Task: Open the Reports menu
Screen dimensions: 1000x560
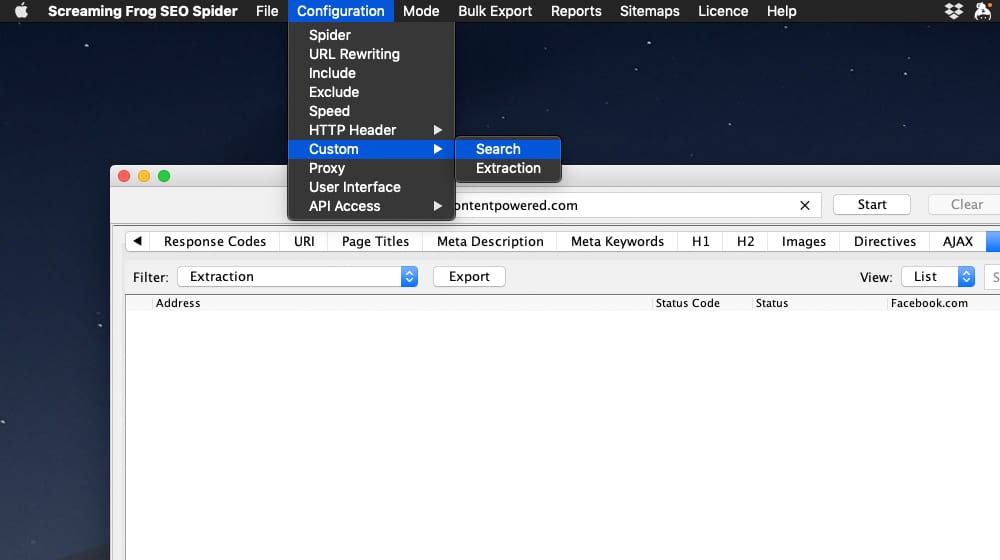Action: click(576, 11)
